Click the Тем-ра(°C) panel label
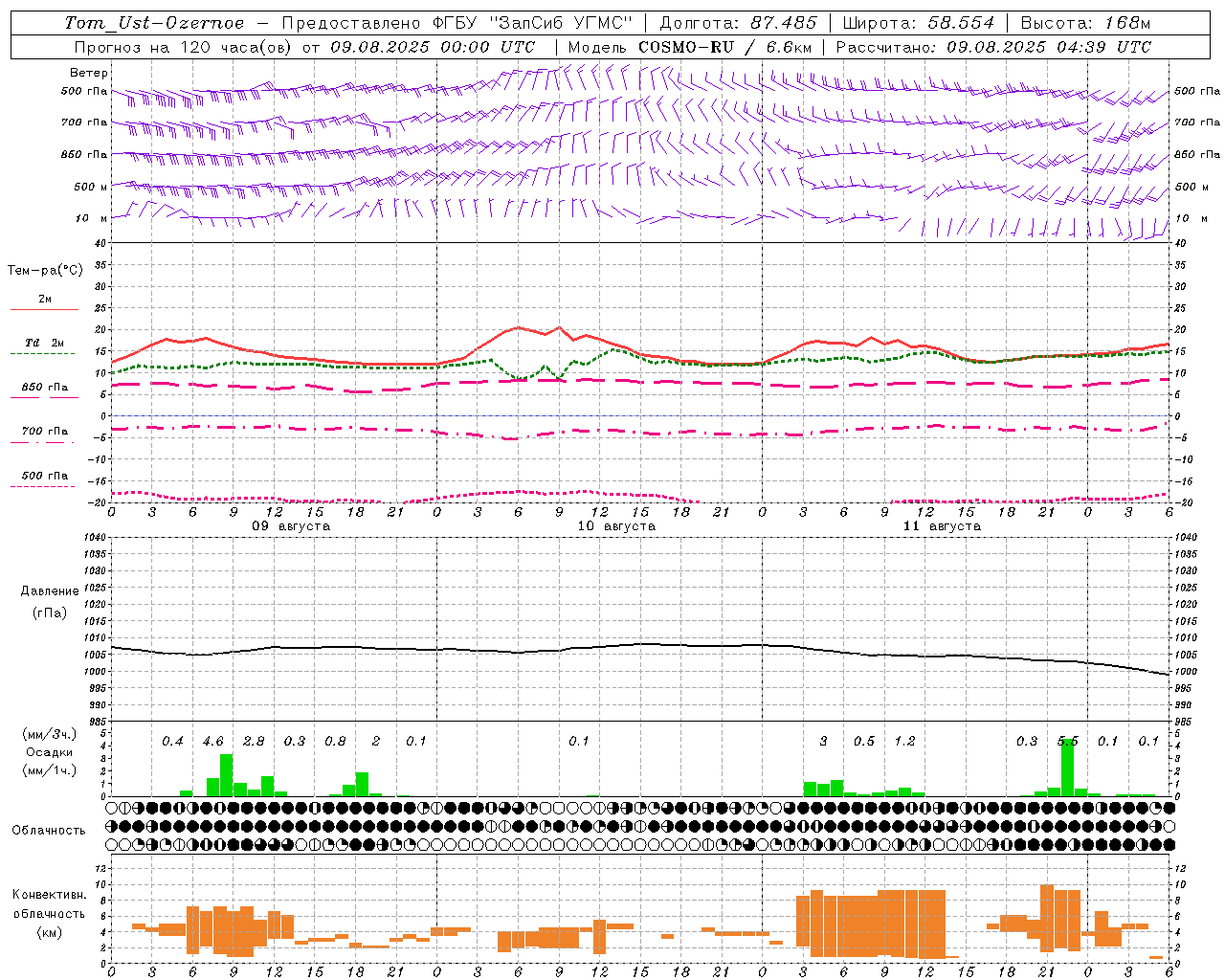The width and height of the screenshot is (1225, 980). 45,271
